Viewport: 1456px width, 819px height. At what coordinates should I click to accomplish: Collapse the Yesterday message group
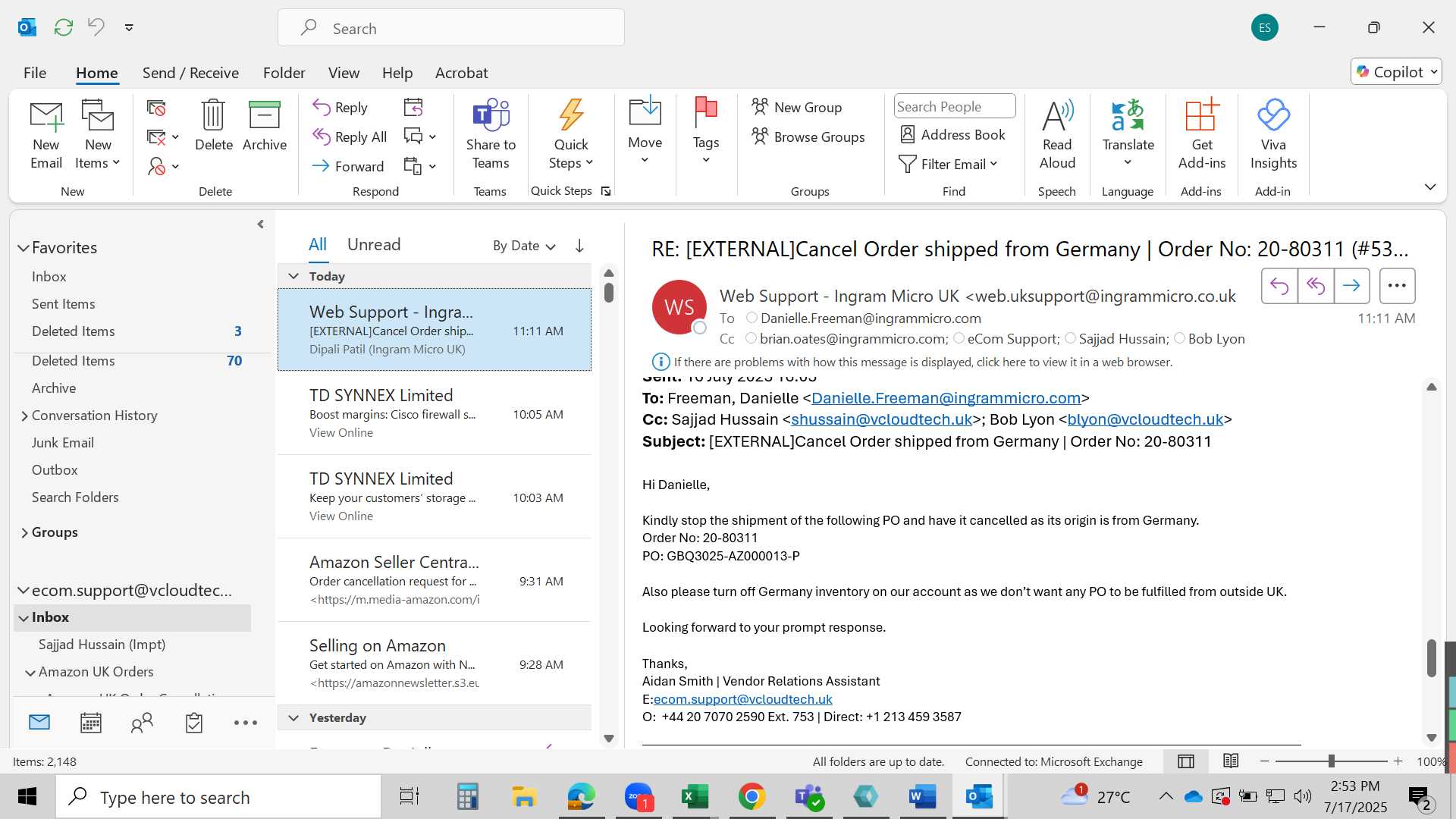click(x=293, y=717)
